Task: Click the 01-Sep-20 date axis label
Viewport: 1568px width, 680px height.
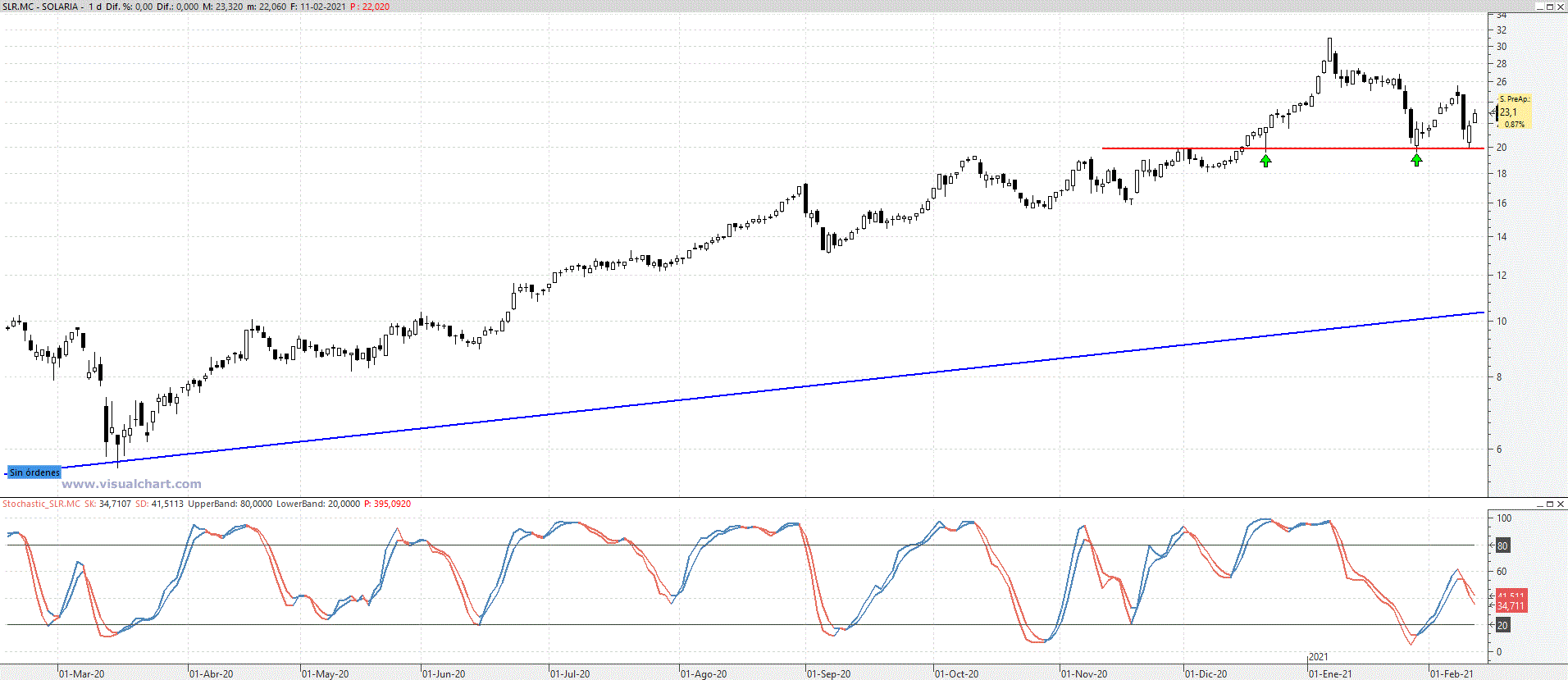Action: (829, 674)
